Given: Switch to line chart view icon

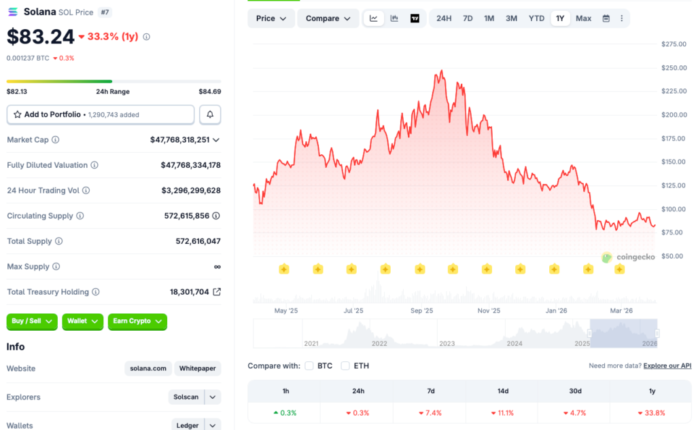Looking at the screenshot, I should tap(373, 18).
